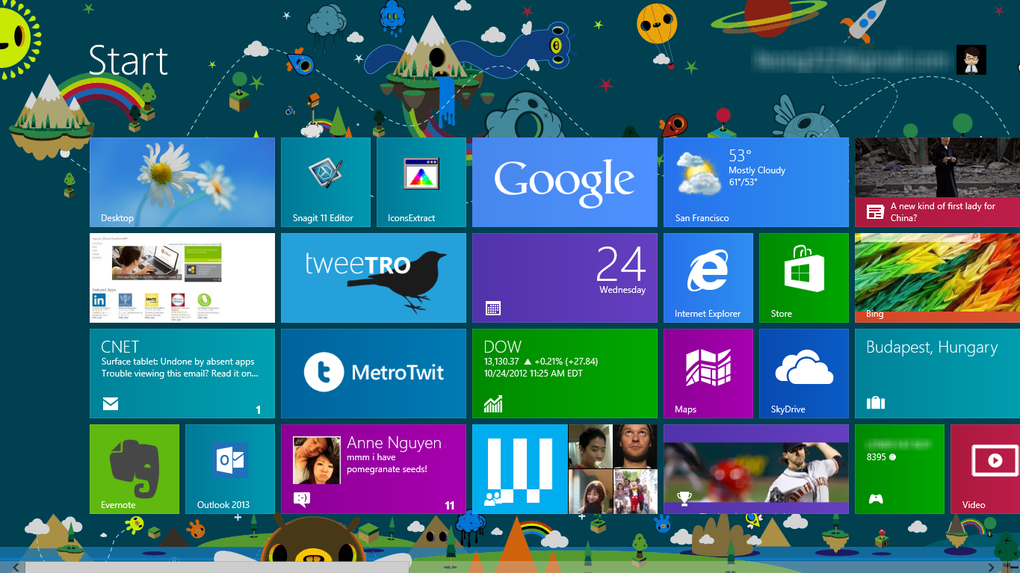Launch the MetroTwit tile
This screenshot has height=573, width=1020.
(x=373, y=373)
